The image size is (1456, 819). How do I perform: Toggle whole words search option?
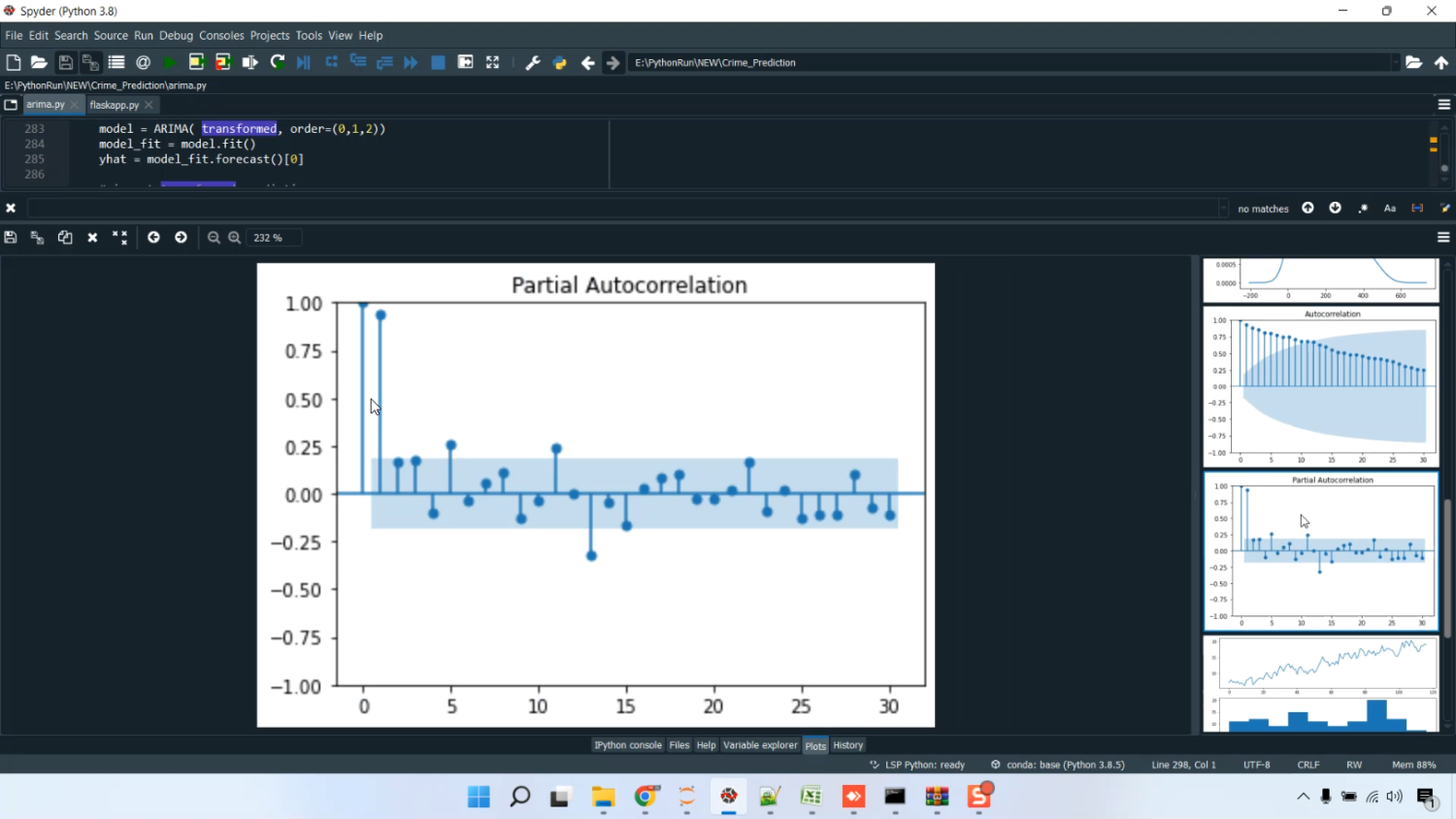1417,209
